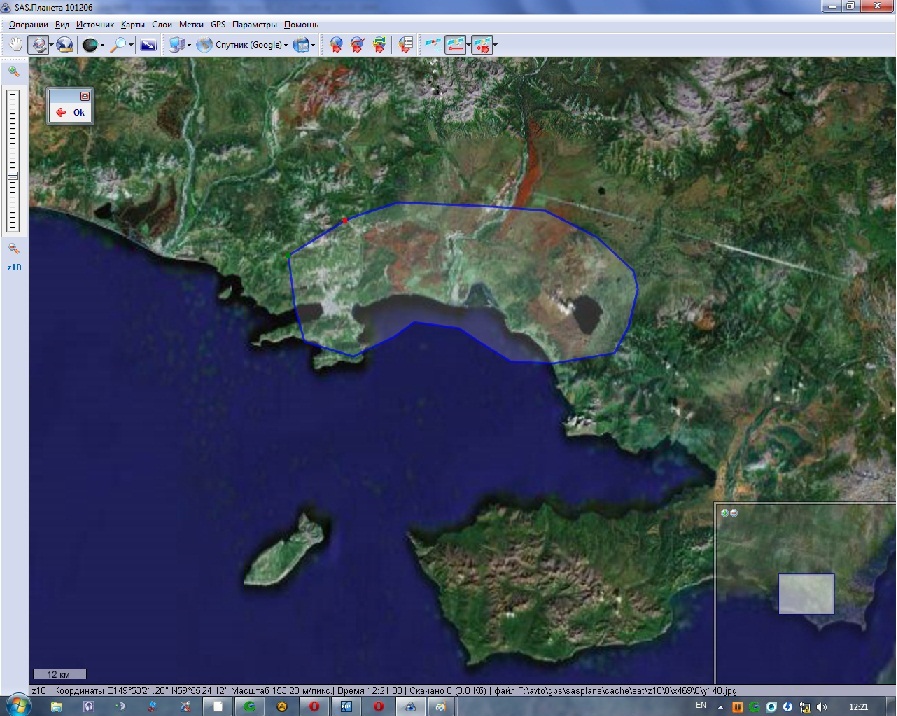Toggle the GPS connect button
Image resolution: width=897 pixels, height=716 pixels.
(x=481, y=45)
